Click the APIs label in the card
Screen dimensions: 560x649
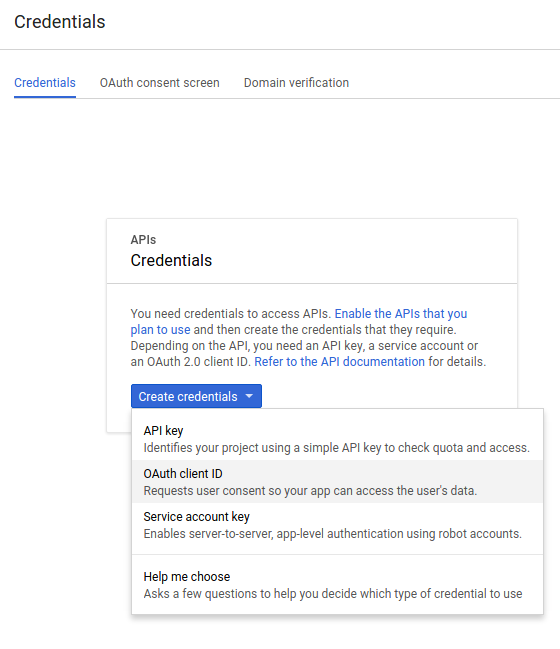pyautogui.click(x=143, y=240)
